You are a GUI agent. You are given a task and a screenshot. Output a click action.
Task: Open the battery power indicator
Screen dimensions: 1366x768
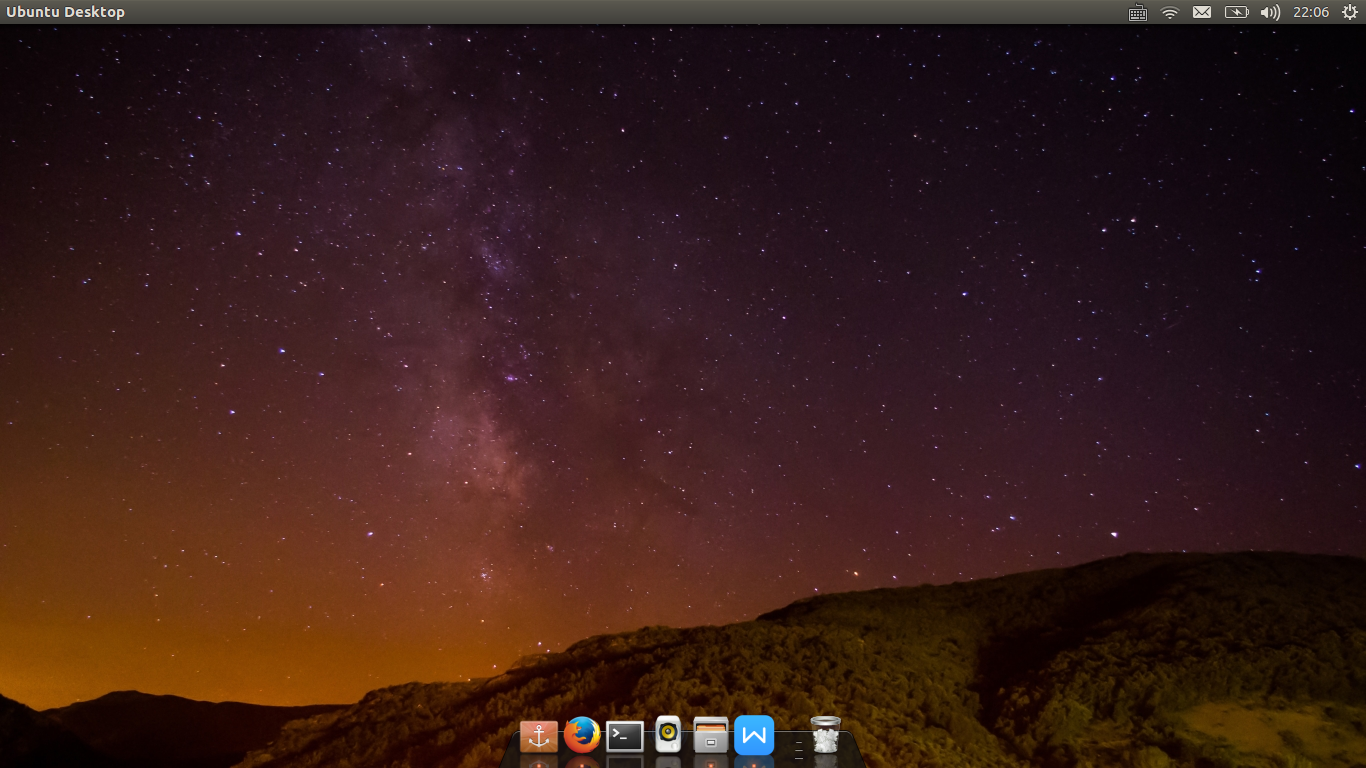click(x=1237, y=12)
